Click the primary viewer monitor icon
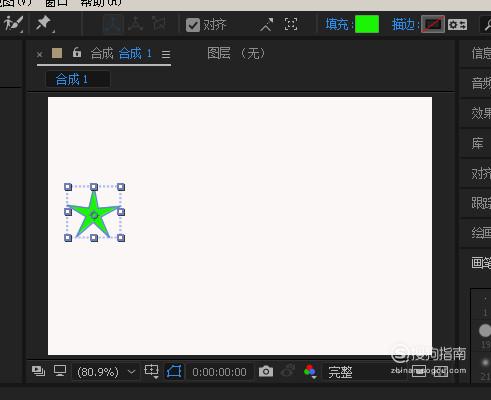The height and width of the screenshot is (400, 491). click(x=60, y=371)
